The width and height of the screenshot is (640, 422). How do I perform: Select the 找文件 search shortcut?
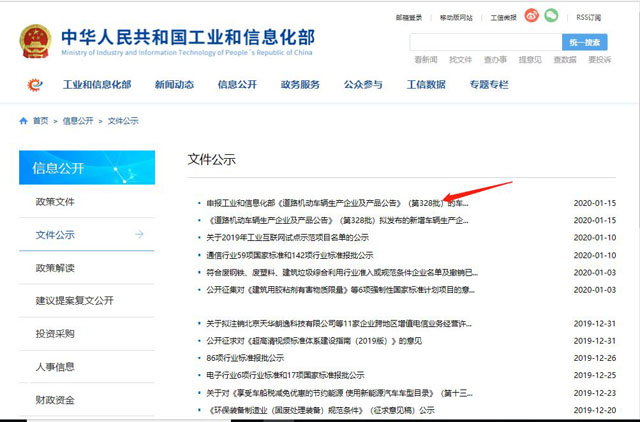click(x=461, y=60)
